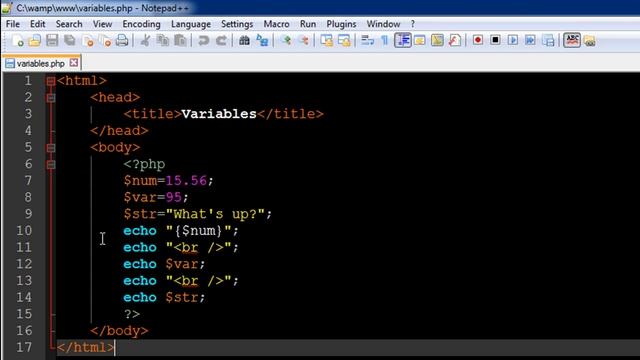The height and width of the screenshot is (360, 640).
Task: Open the Window menu
Action: (383, 24)
